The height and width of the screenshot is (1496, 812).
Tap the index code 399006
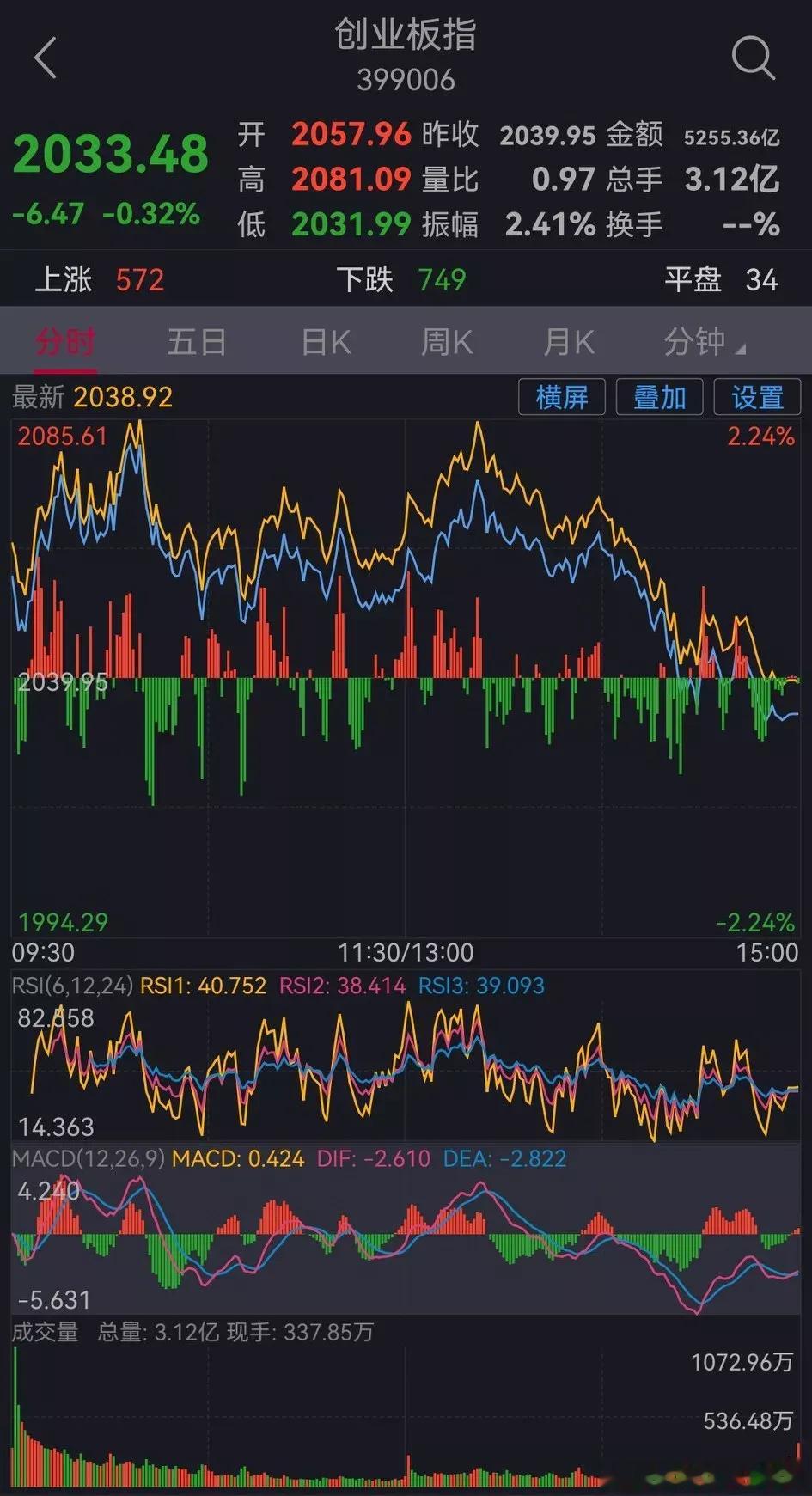coord(406,80)
